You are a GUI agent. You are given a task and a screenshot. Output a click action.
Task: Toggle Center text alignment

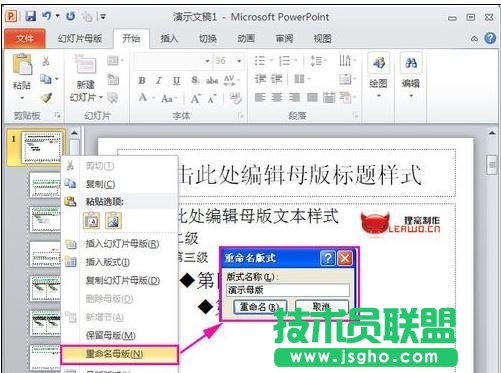(277, 97)
